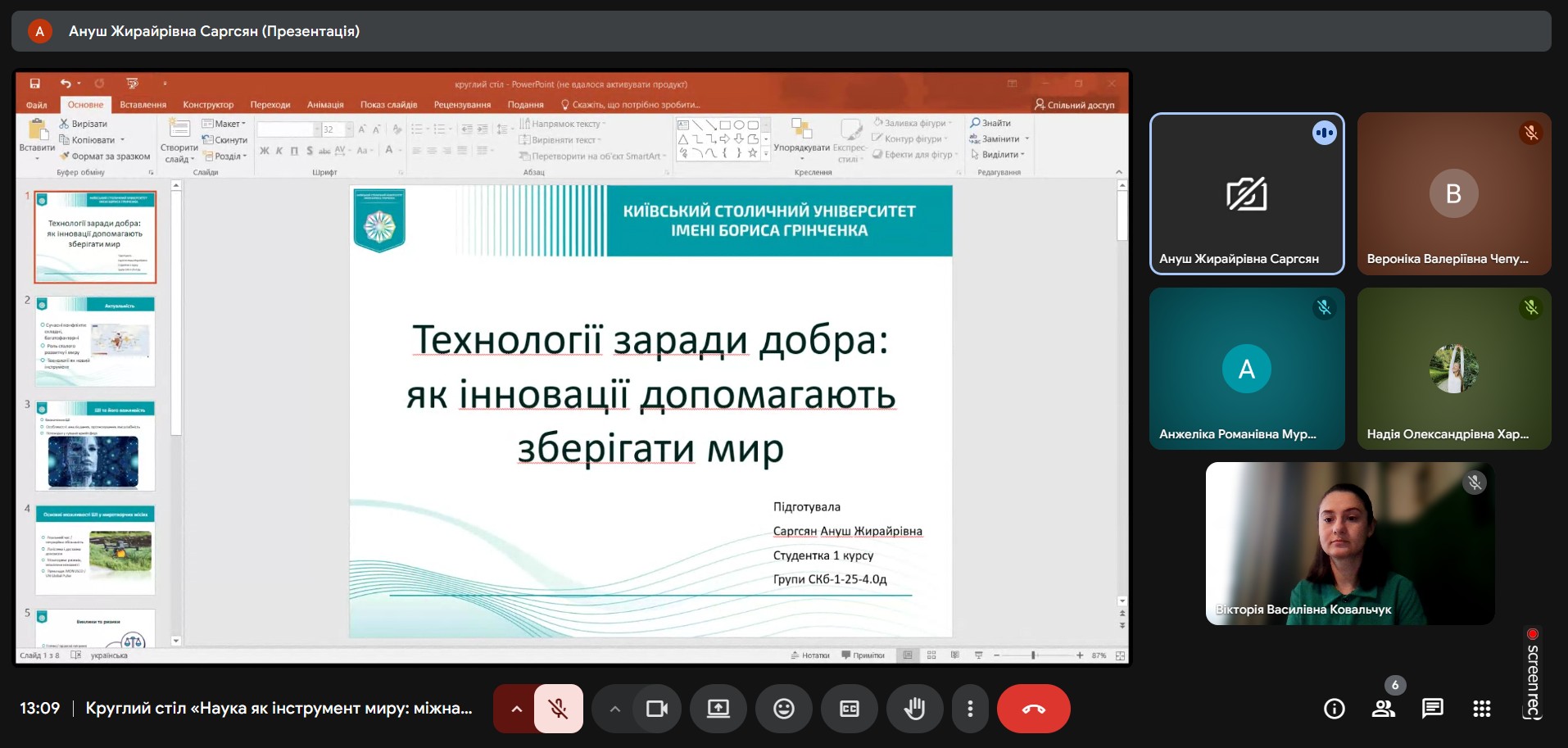Click the present screen share button
The height and width of the screenshot is (748, 1568).
pos(718,709)
